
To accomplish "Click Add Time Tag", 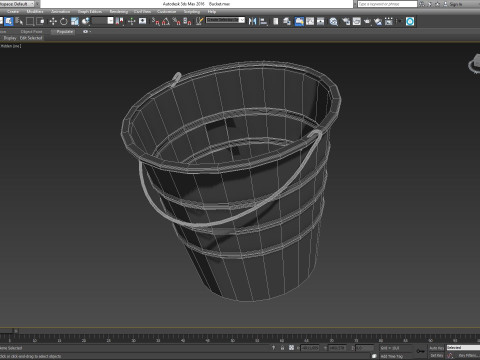I will point(392,356).
